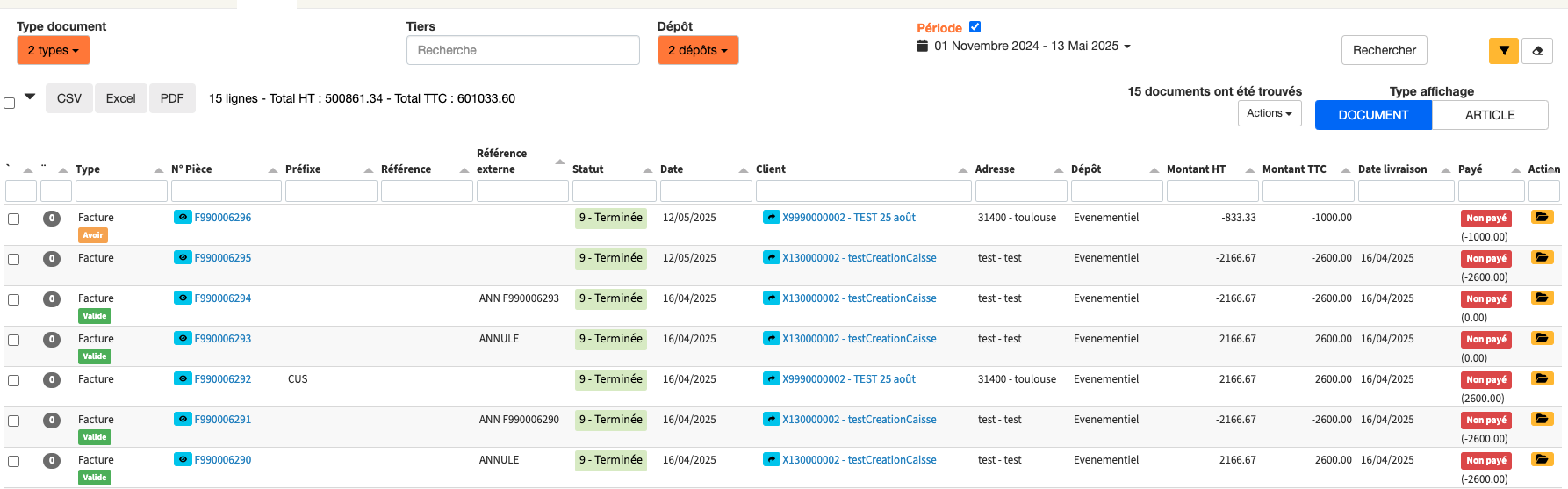Click the Tiers Recherche input field
The image size is (1568, 489).
pyautogui.click(x=523, y=50)
